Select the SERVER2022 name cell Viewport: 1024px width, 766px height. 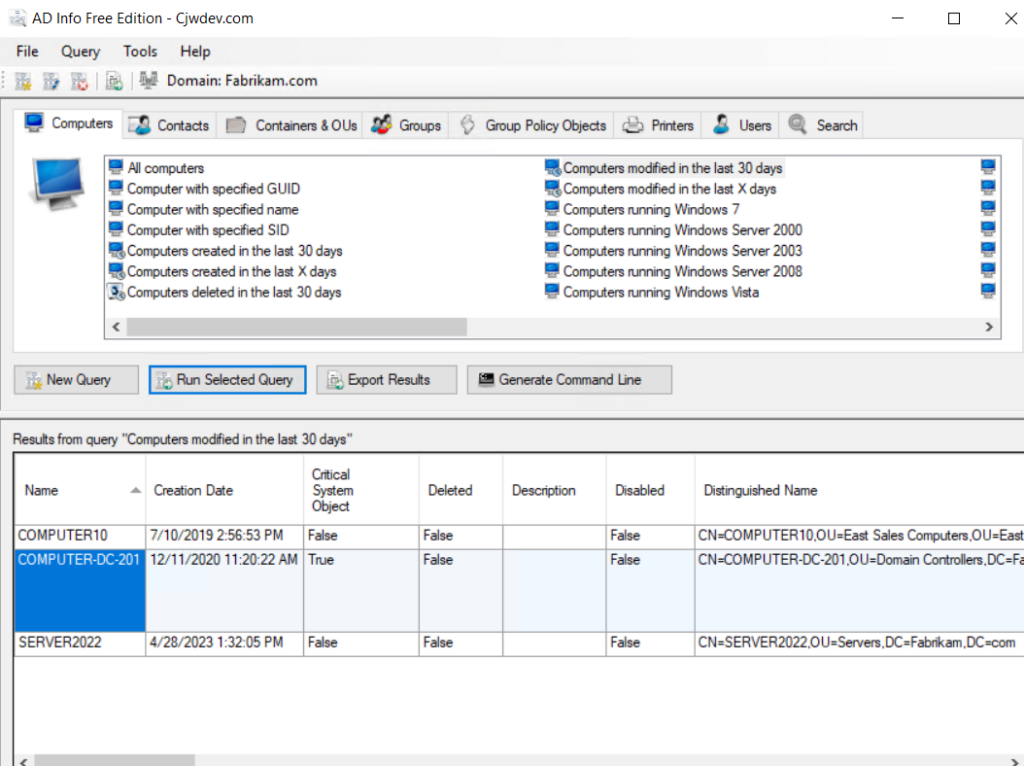(80, 643)
